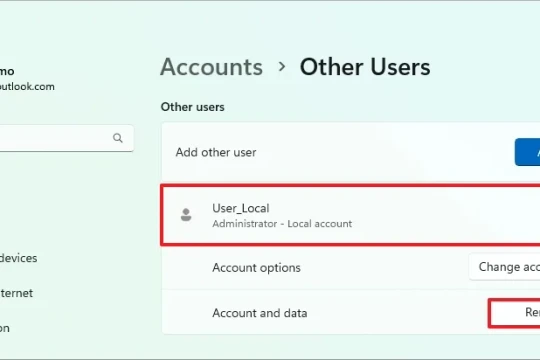Open the sidebar item ending in 'ternet'
The width and height of the screenshot is (540, 360).
[17, 293]
